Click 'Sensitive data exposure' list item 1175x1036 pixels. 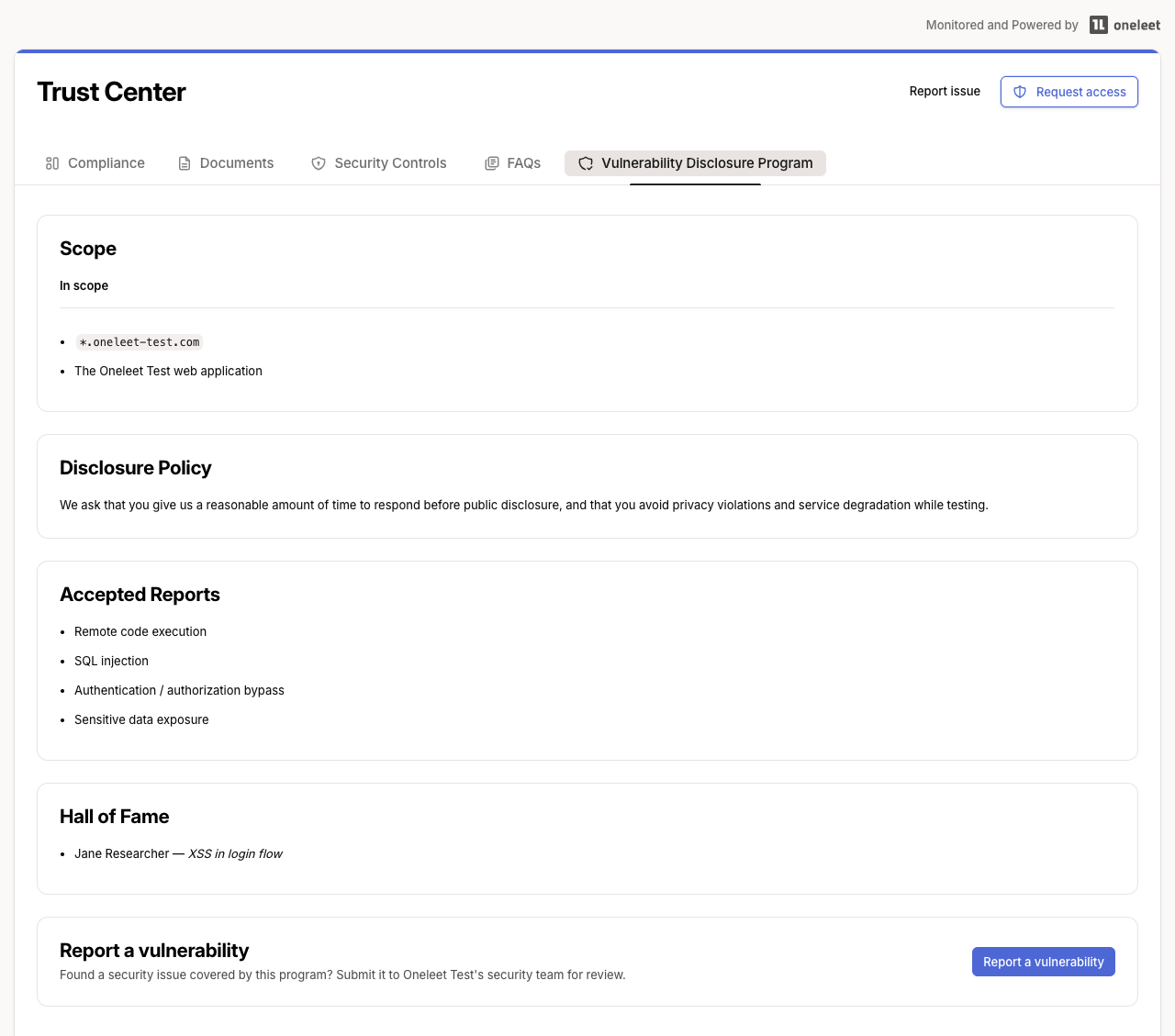point(141,719)
